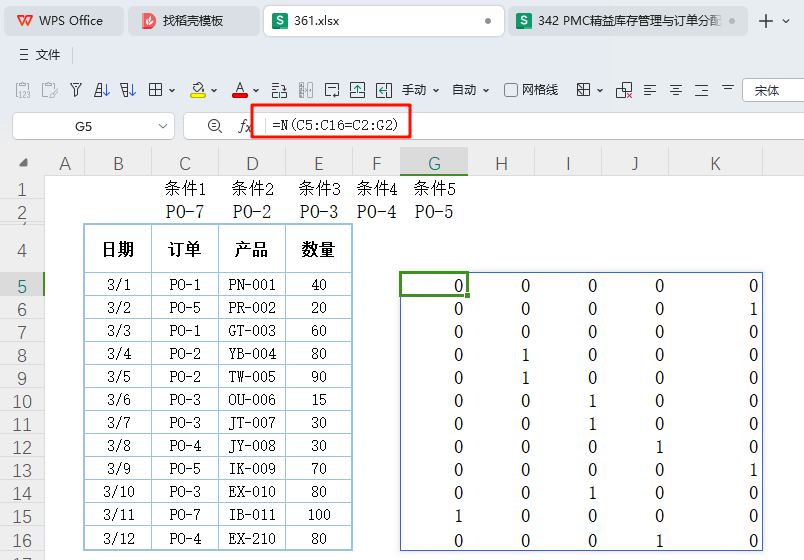
Task: Click the formula =N(C5:C16=C2:G2) text
Action: (335, 125)
